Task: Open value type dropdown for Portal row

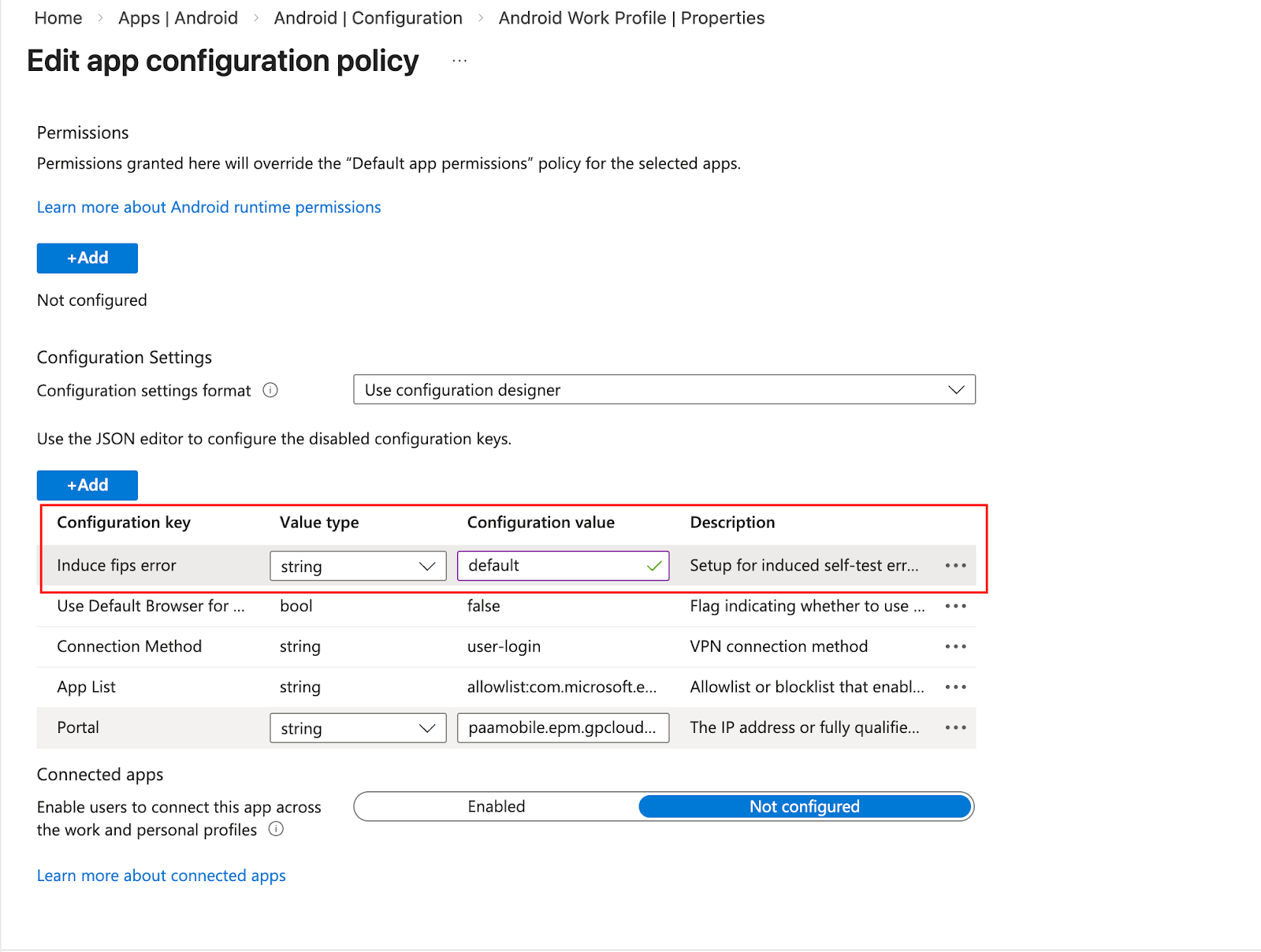Action: 358,728
